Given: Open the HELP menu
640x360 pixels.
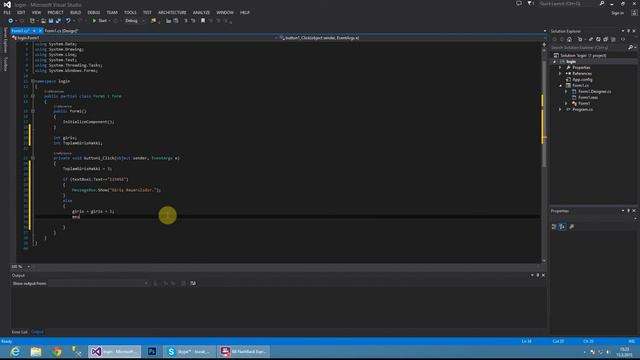Looking at the screenshot, I should coord(245,13).
